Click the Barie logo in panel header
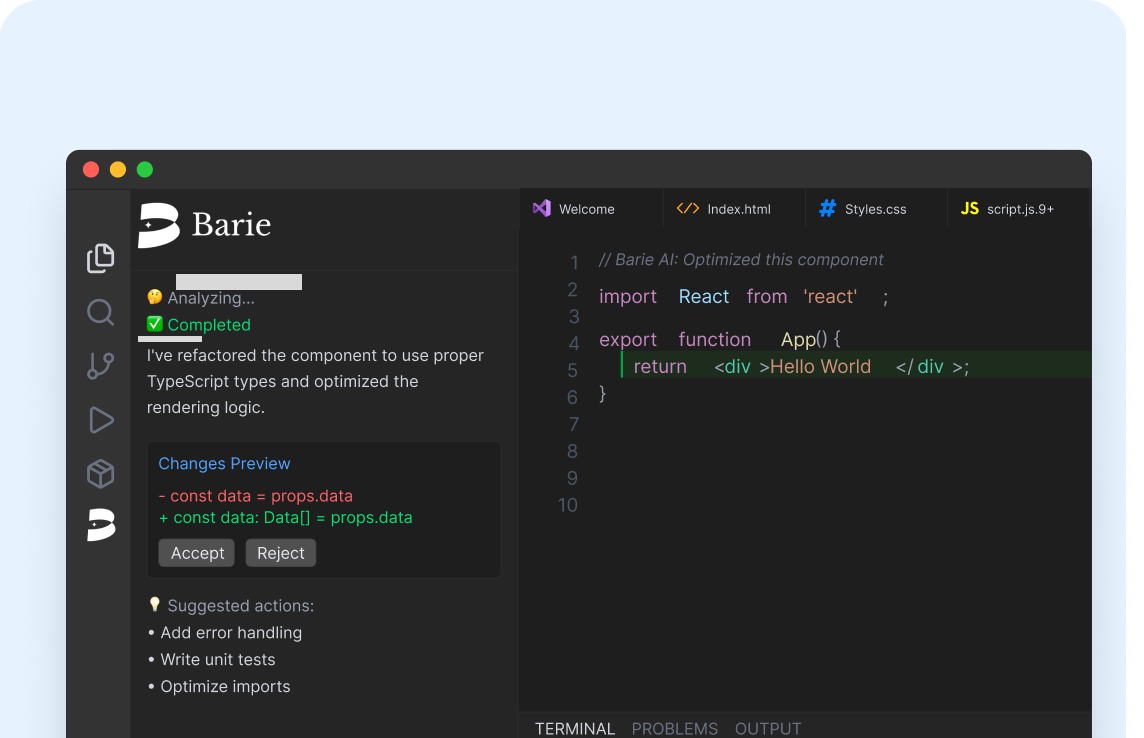This screenshot has width=1144, height=738. [206, 225]
